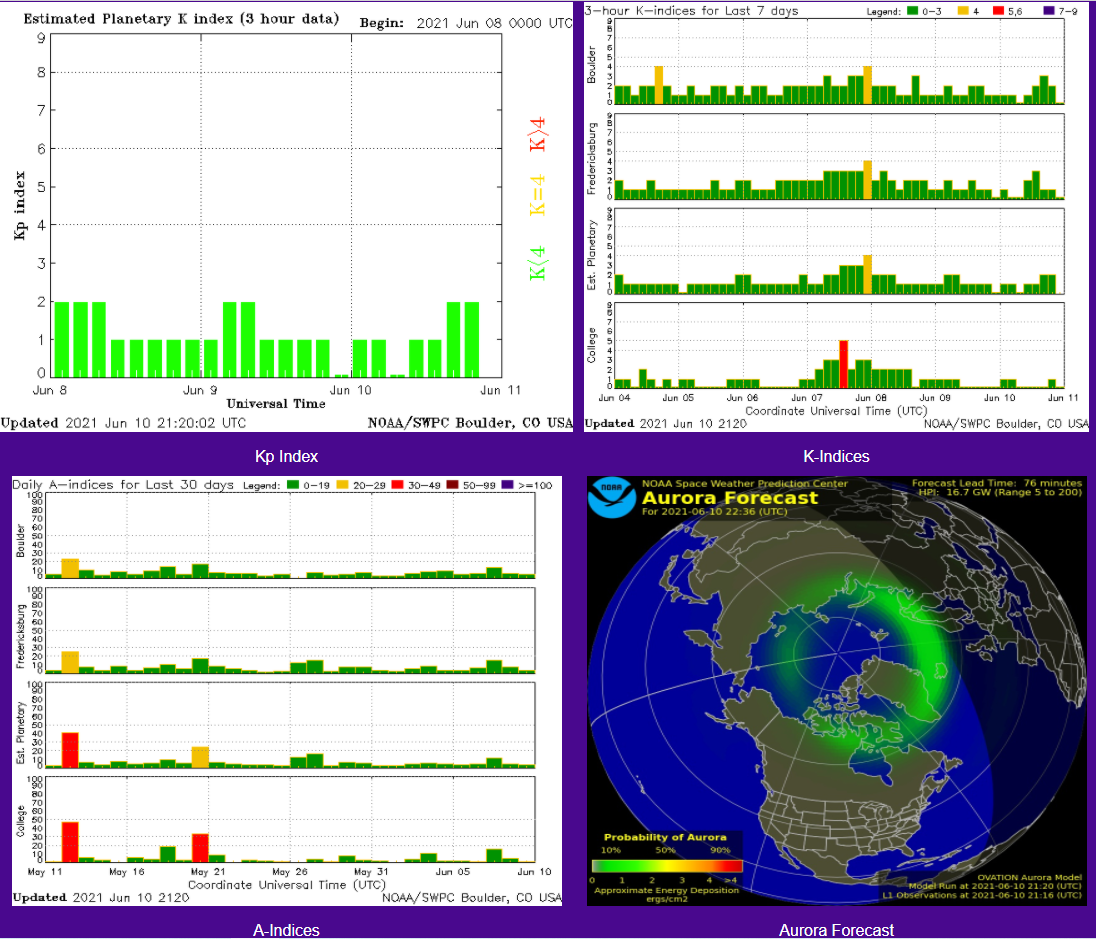Viewport: 1096px width, 939px height.
Task: Click the Probability of Aurora color scale bar
Action: (667, 866)
